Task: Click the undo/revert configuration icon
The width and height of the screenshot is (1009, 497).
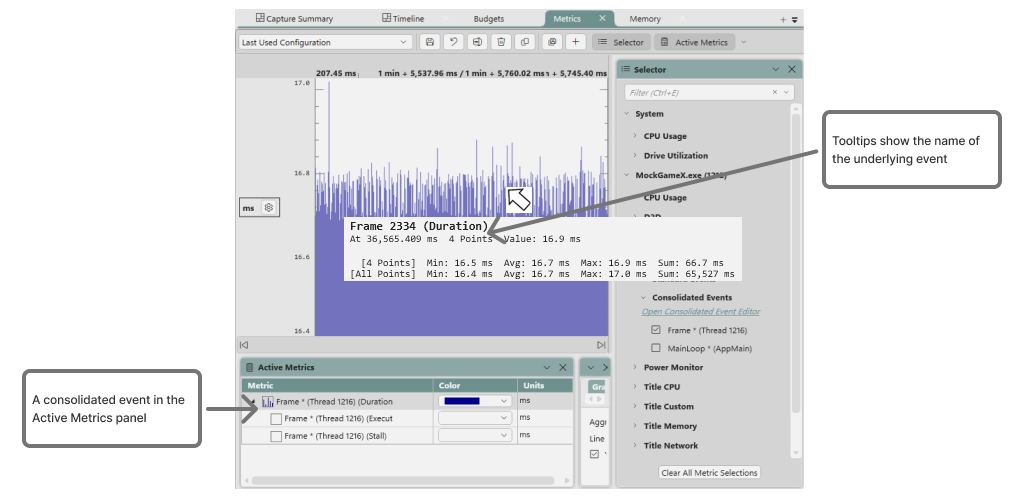Action: 454,42
